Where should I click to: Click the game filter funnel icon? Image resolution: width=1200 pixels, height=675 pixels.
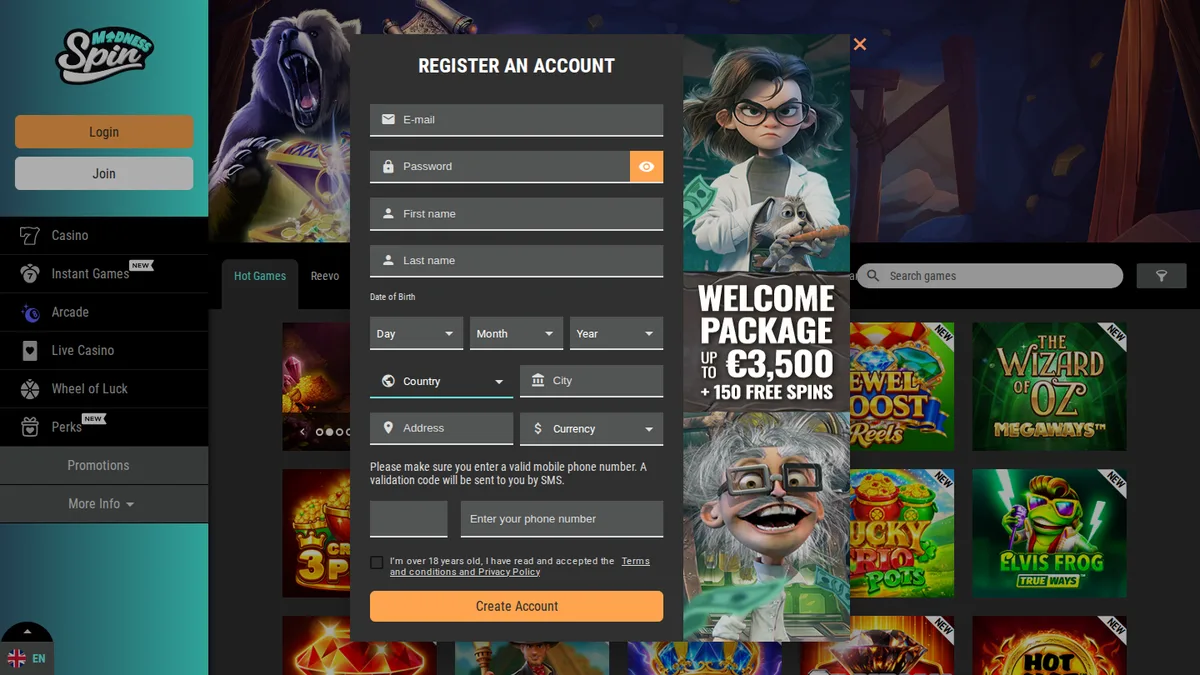(x=1161, y=276)
